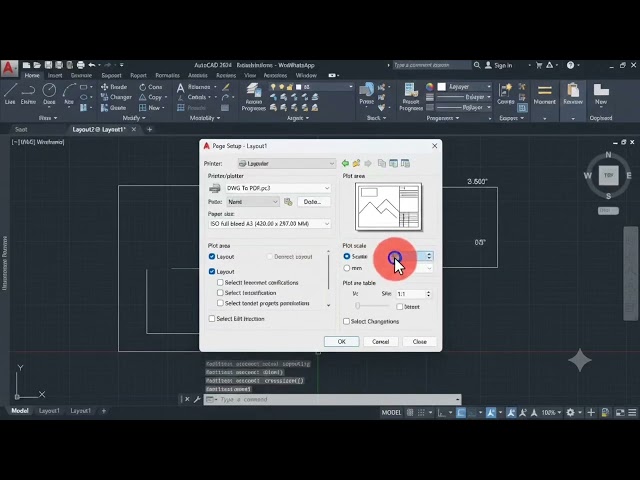The image size is (640, 480).
Task: Click the Close button in dialog footer
Action: (x=419, y=342)
